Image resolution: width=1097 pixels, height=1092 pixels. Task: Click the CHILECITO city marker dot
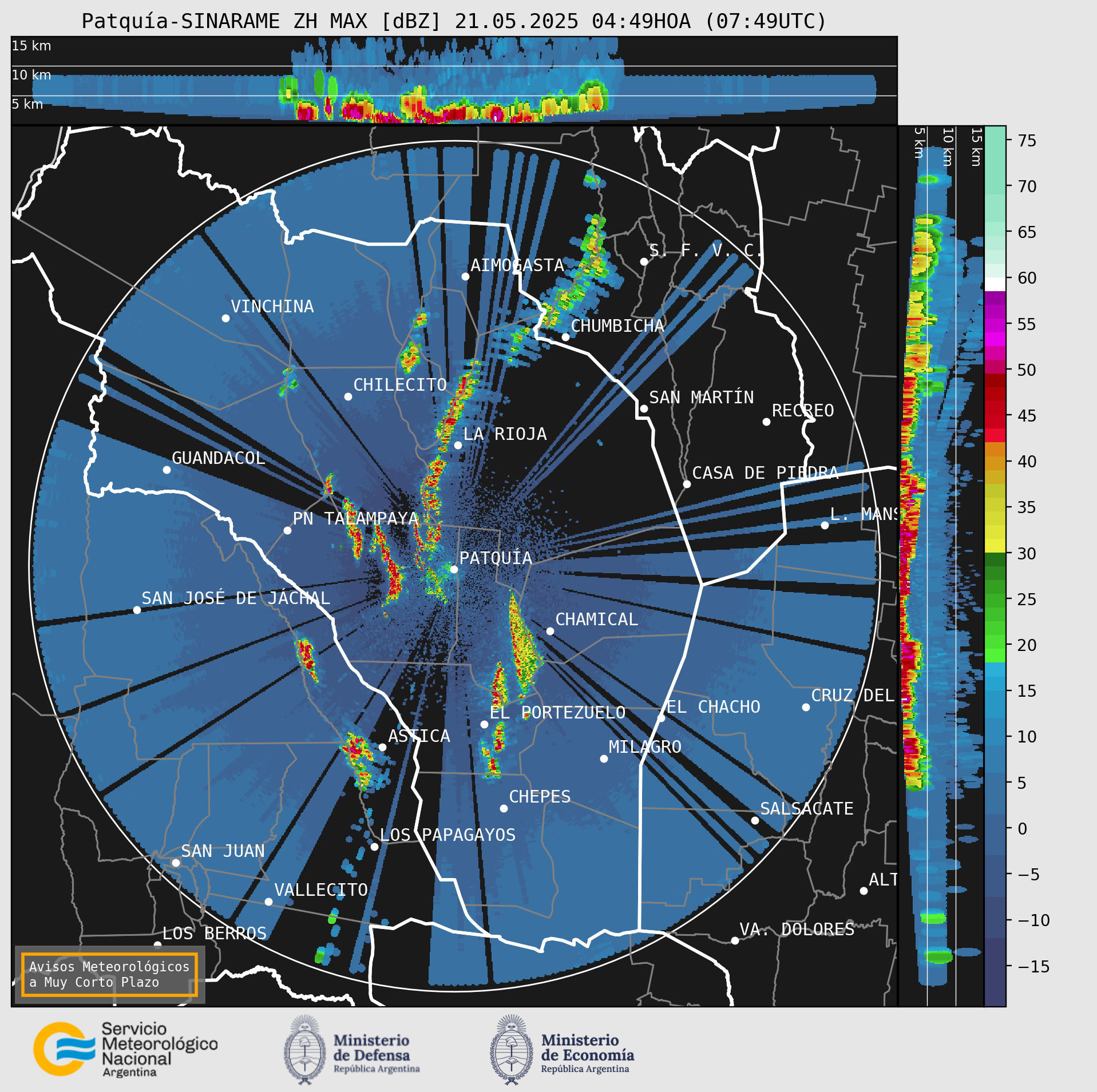tap(348, 396)
